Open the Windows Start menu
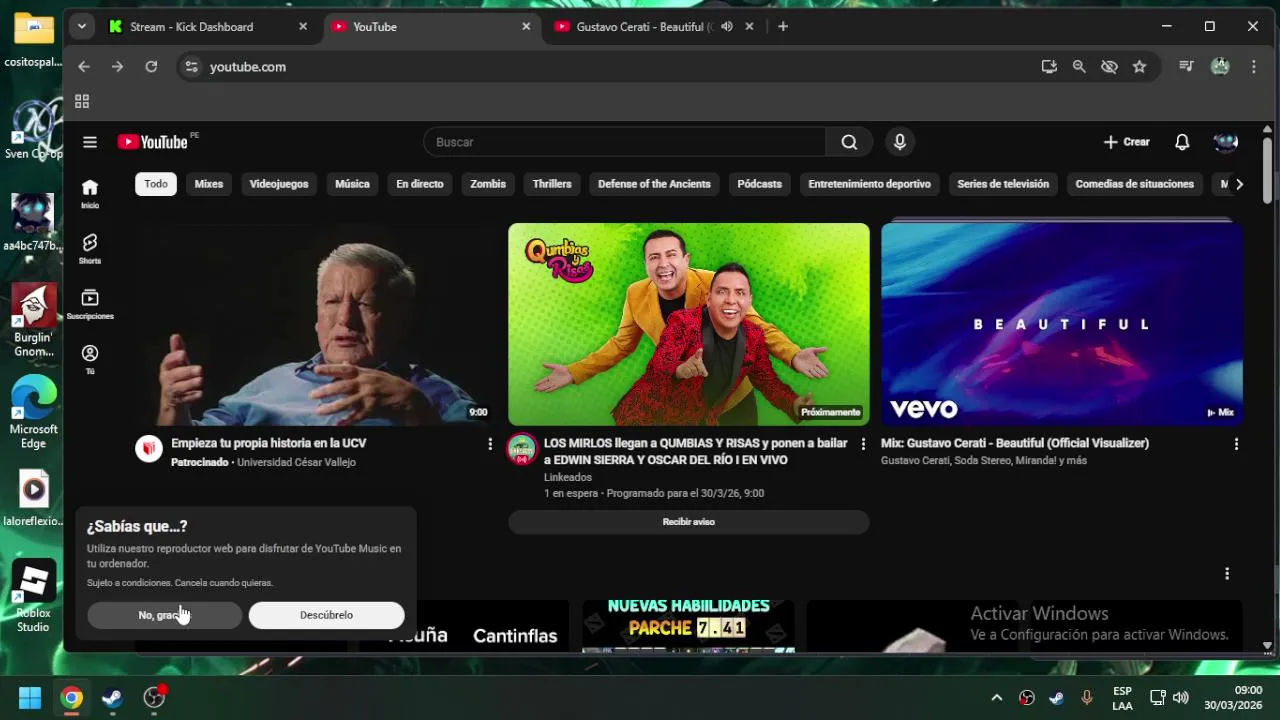1280x720 pixels. 30,698
